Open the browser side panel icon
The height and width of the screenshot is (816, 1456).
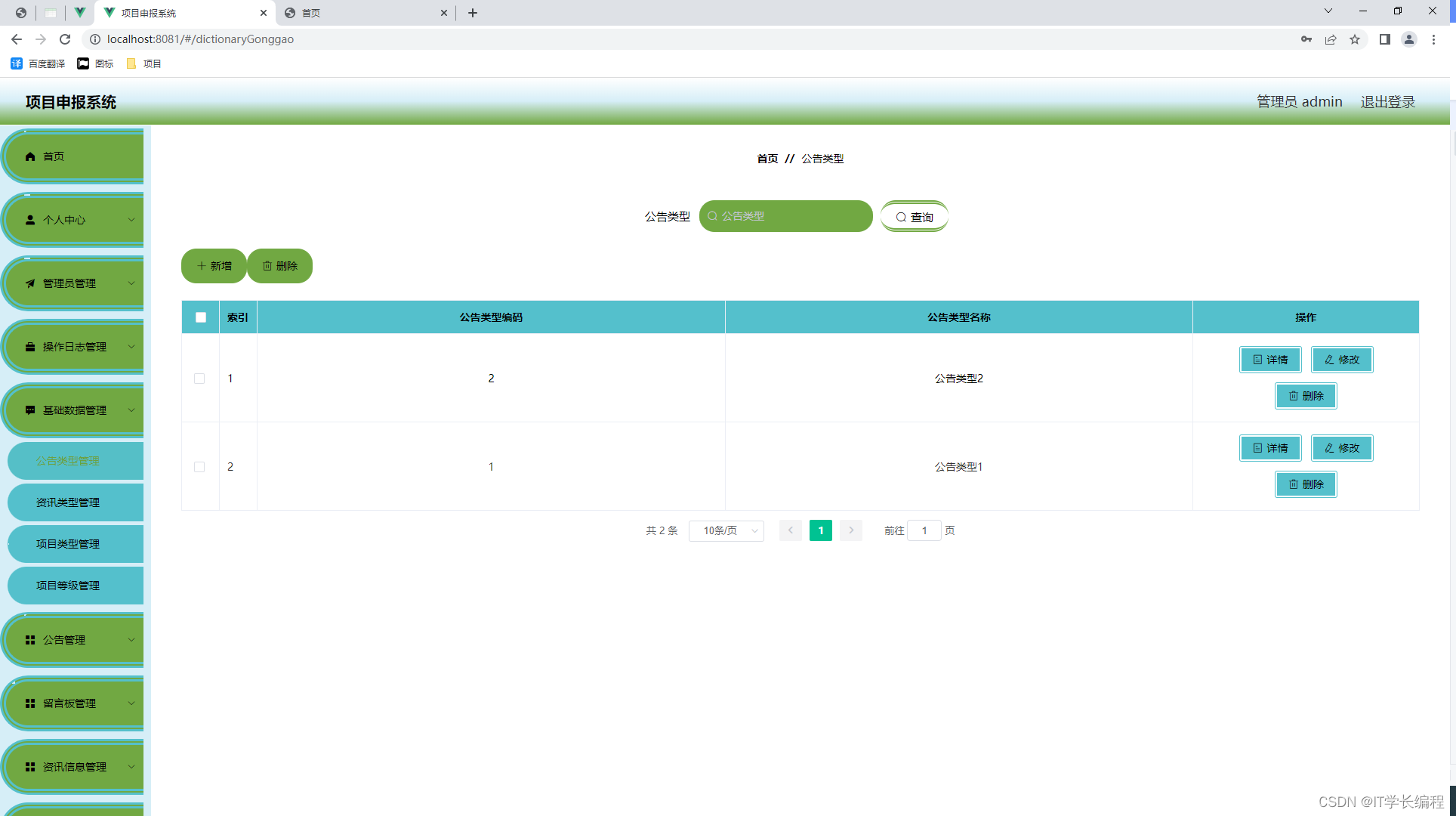pyautogui.click(x=1385, y=39)
